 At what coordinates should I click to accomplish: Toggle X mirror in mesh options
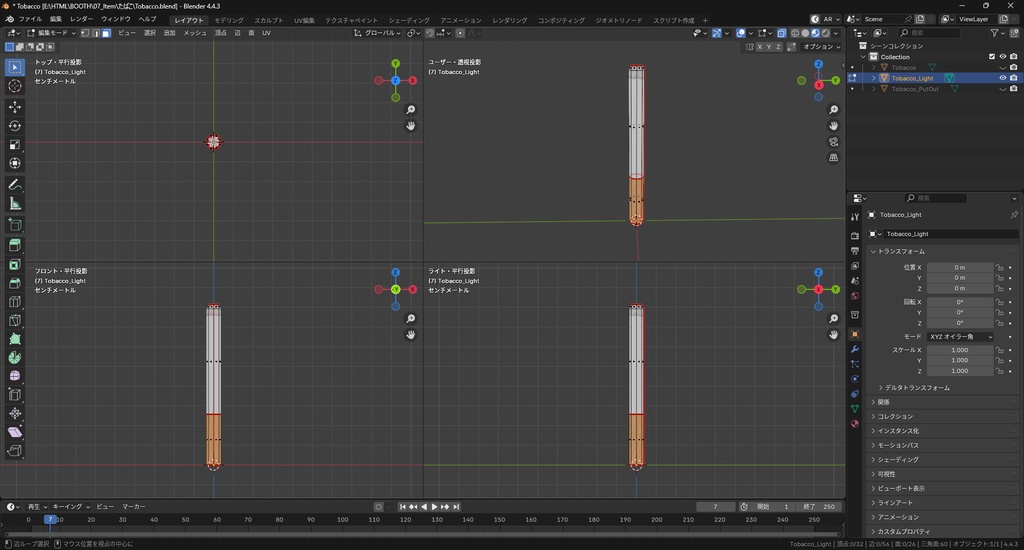(x=760, y=47)
